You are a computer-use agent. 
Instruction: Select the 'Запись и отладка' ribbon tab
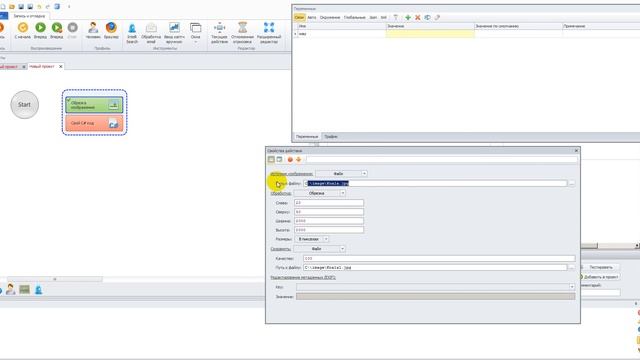tap(29, 16)
